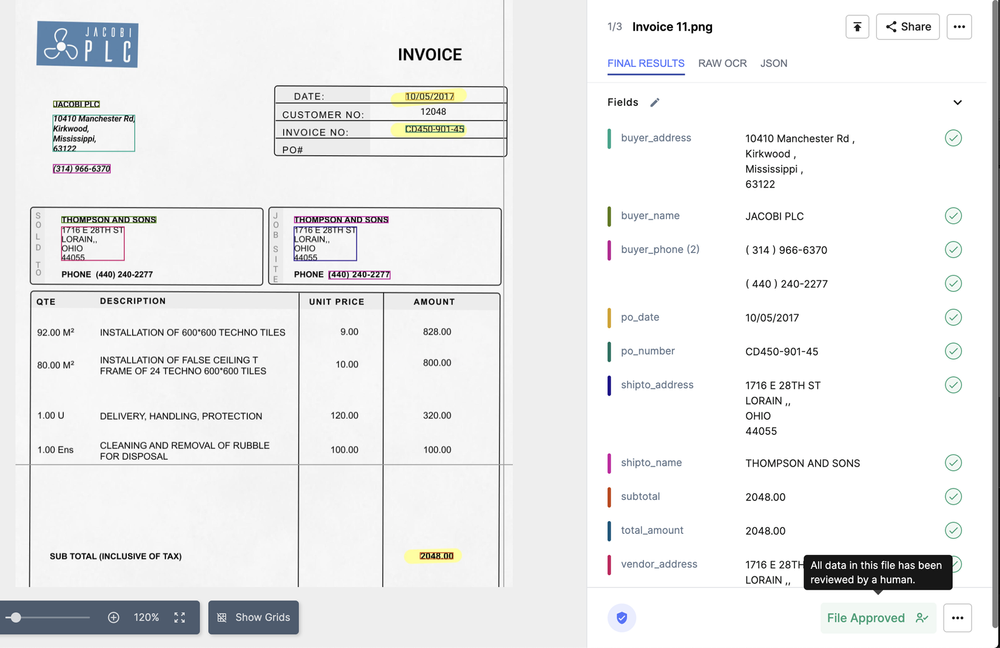Open the bottom-right ellipsis menu
The width and height of the screenshot is (1000, 648).
click(957, 618)
